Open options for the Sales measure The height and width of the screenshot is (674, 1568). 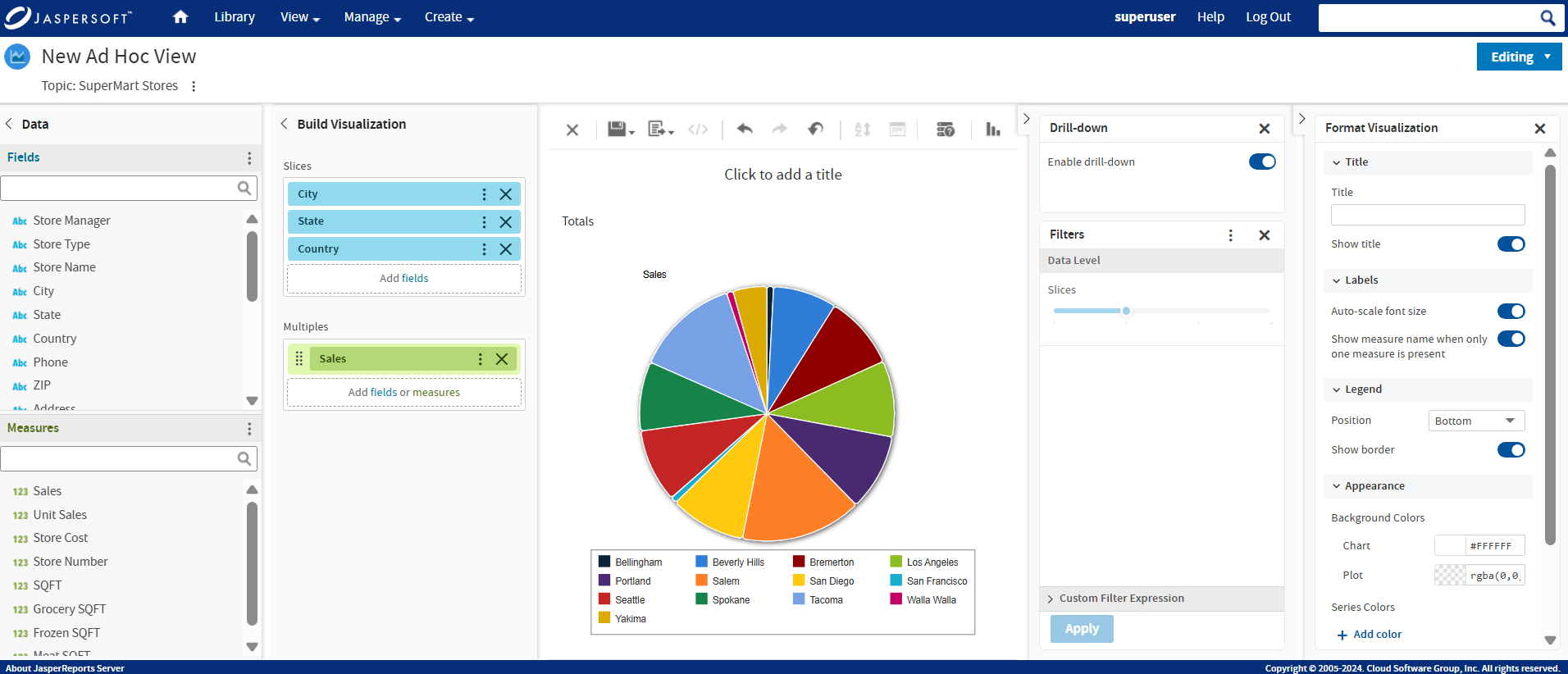480,359
